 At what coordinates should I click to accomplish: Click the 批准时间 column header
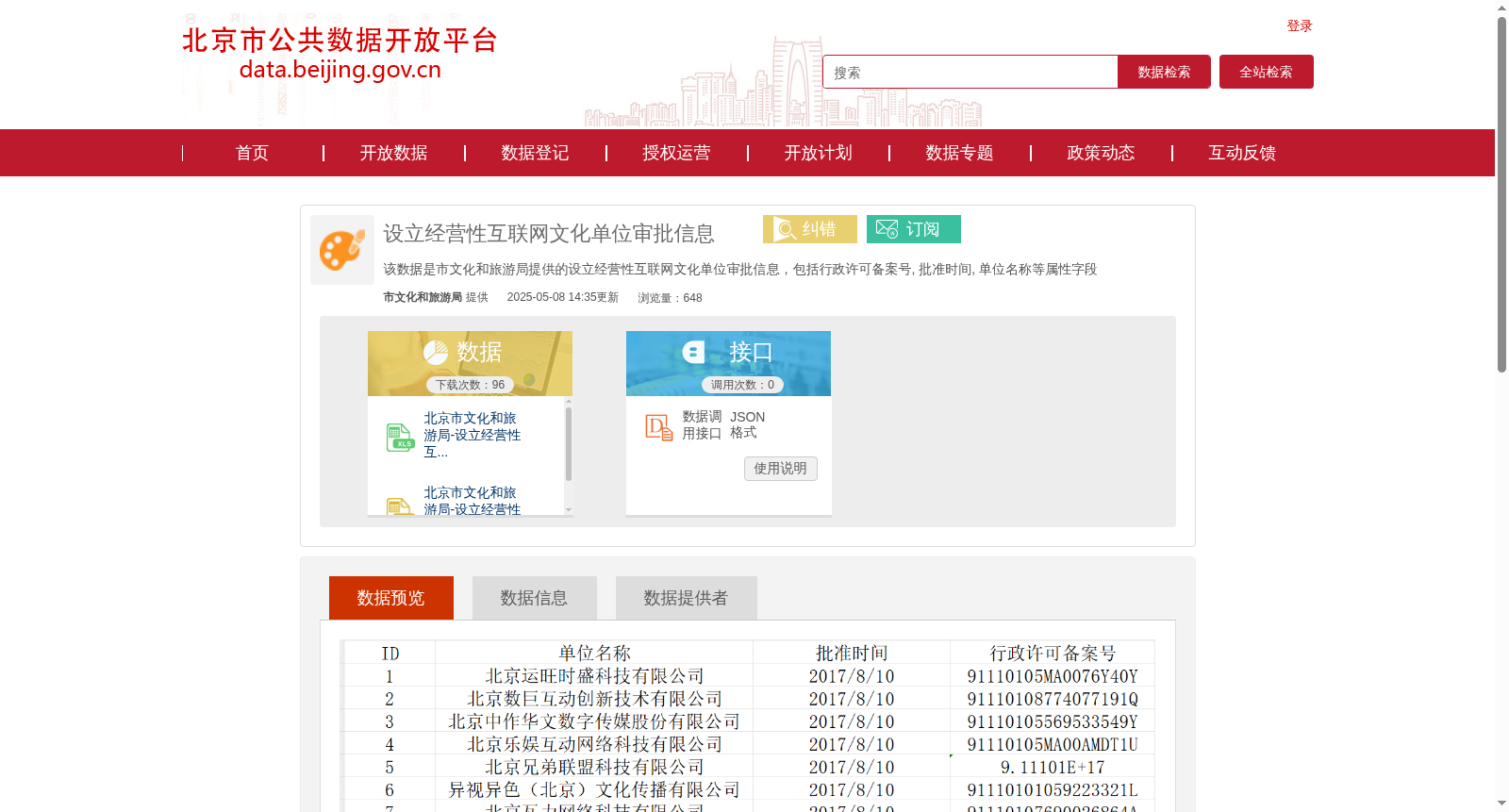[x=852, y=653]
